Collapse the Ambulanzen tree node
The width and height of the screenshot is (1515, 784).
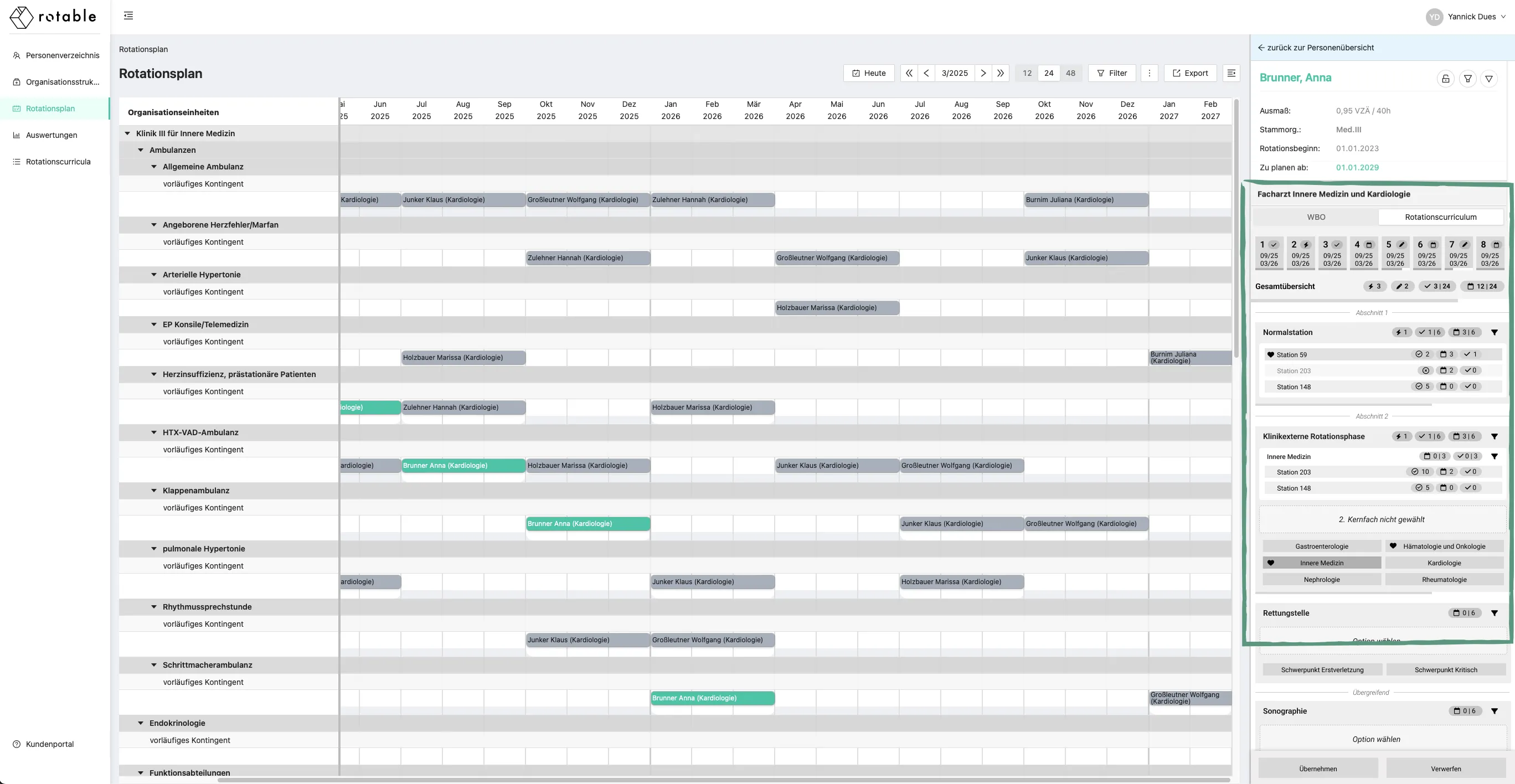coord(141,150)
